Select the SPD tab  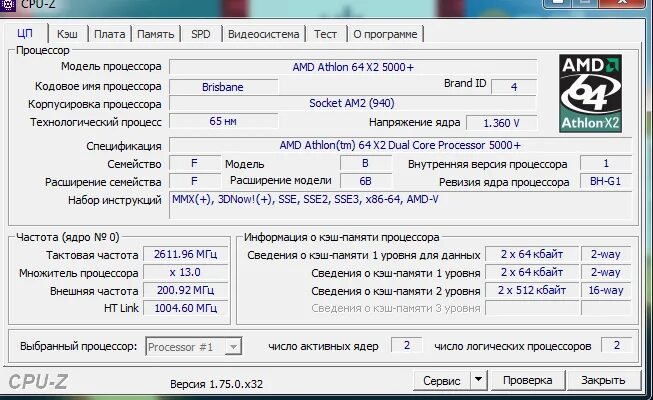point(201,34)
